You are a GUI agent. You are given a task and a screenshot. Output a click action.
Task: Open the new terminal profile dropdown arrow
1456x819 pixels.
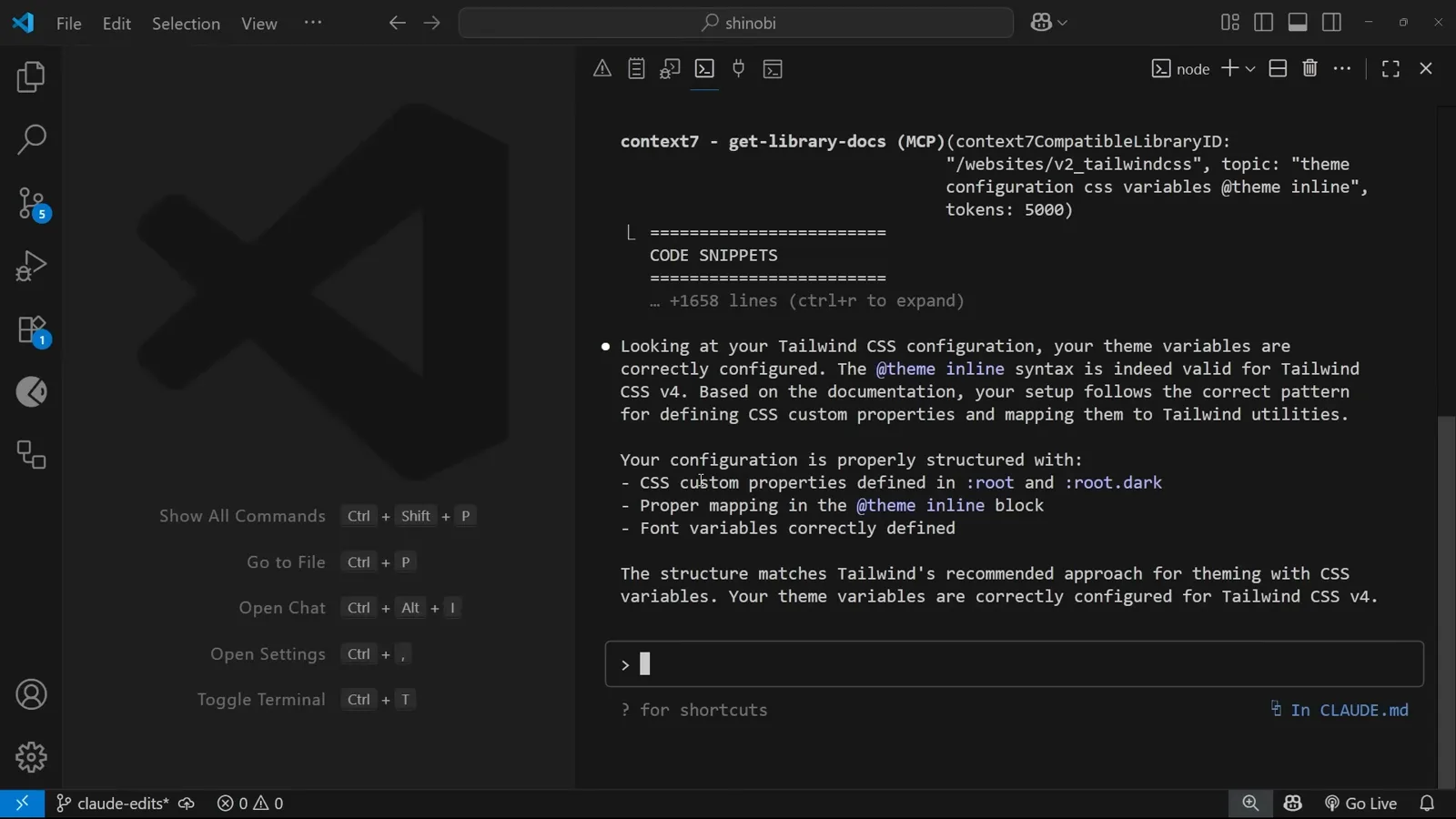click(1250, 69)
